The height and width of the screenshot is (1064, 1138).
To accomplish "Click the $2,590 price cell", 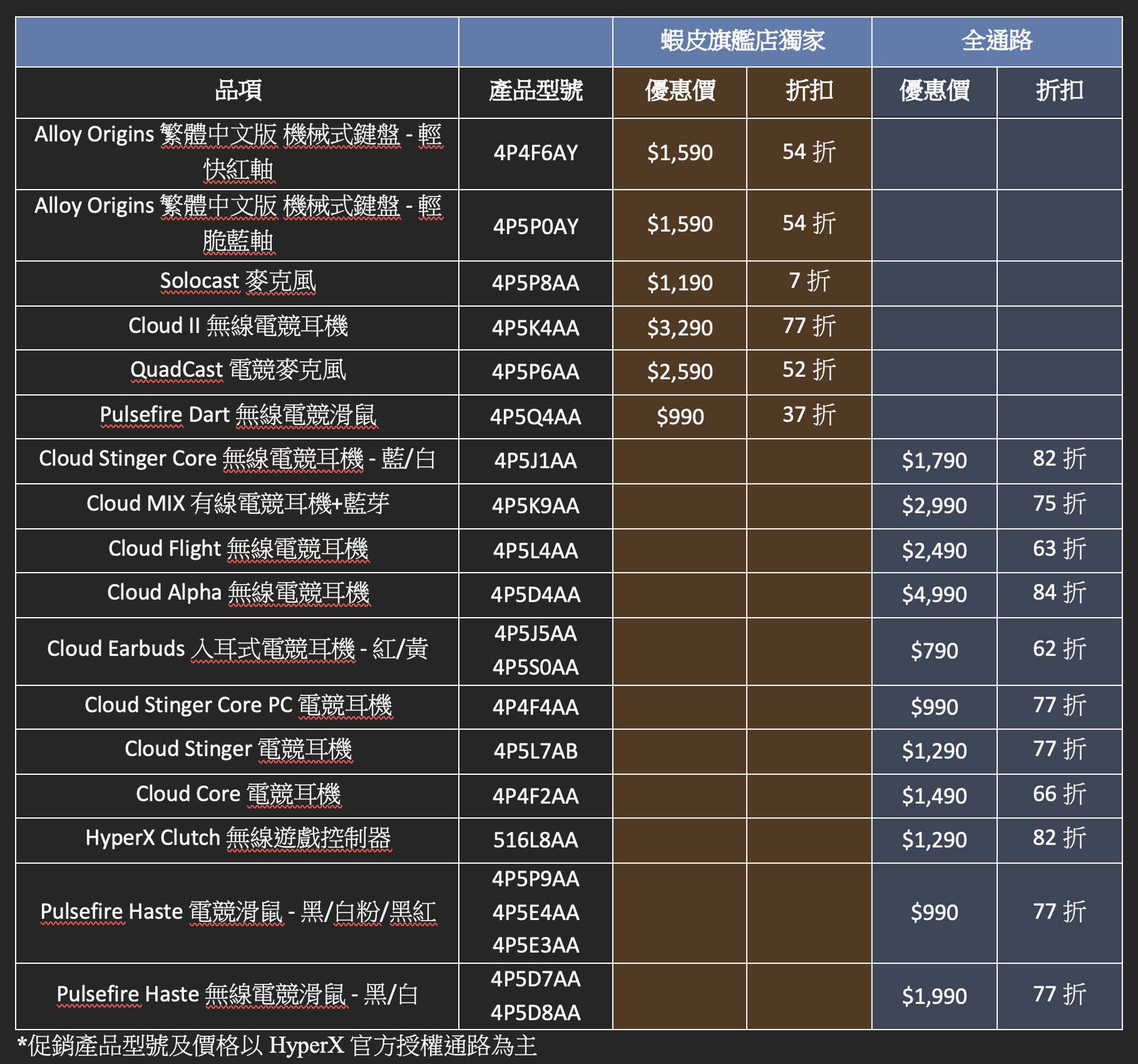I will pyautogui.click(x=680, y=372).
